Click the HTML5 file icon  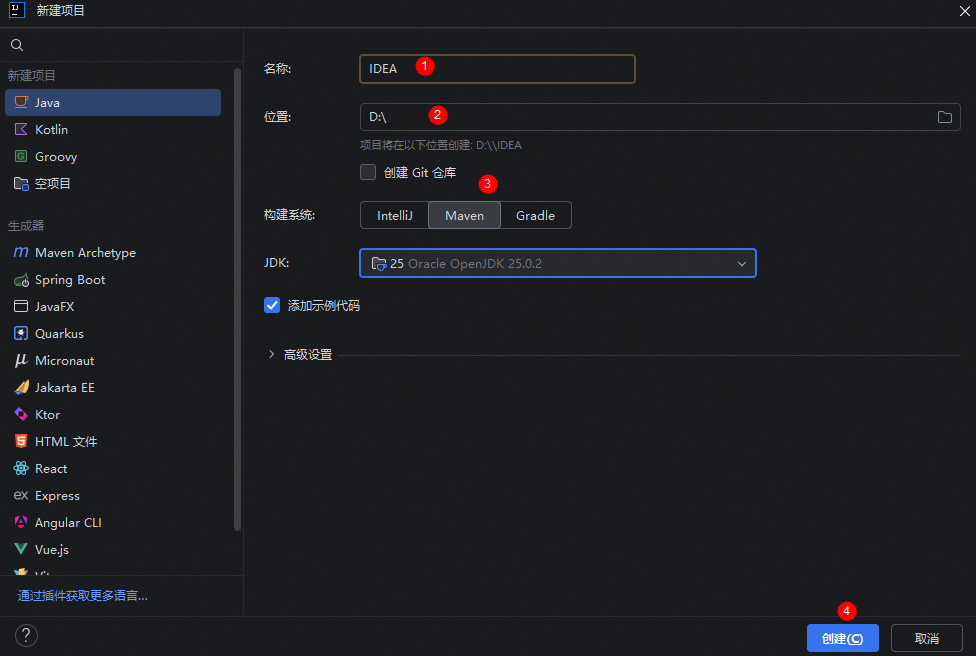coord(21,441)
